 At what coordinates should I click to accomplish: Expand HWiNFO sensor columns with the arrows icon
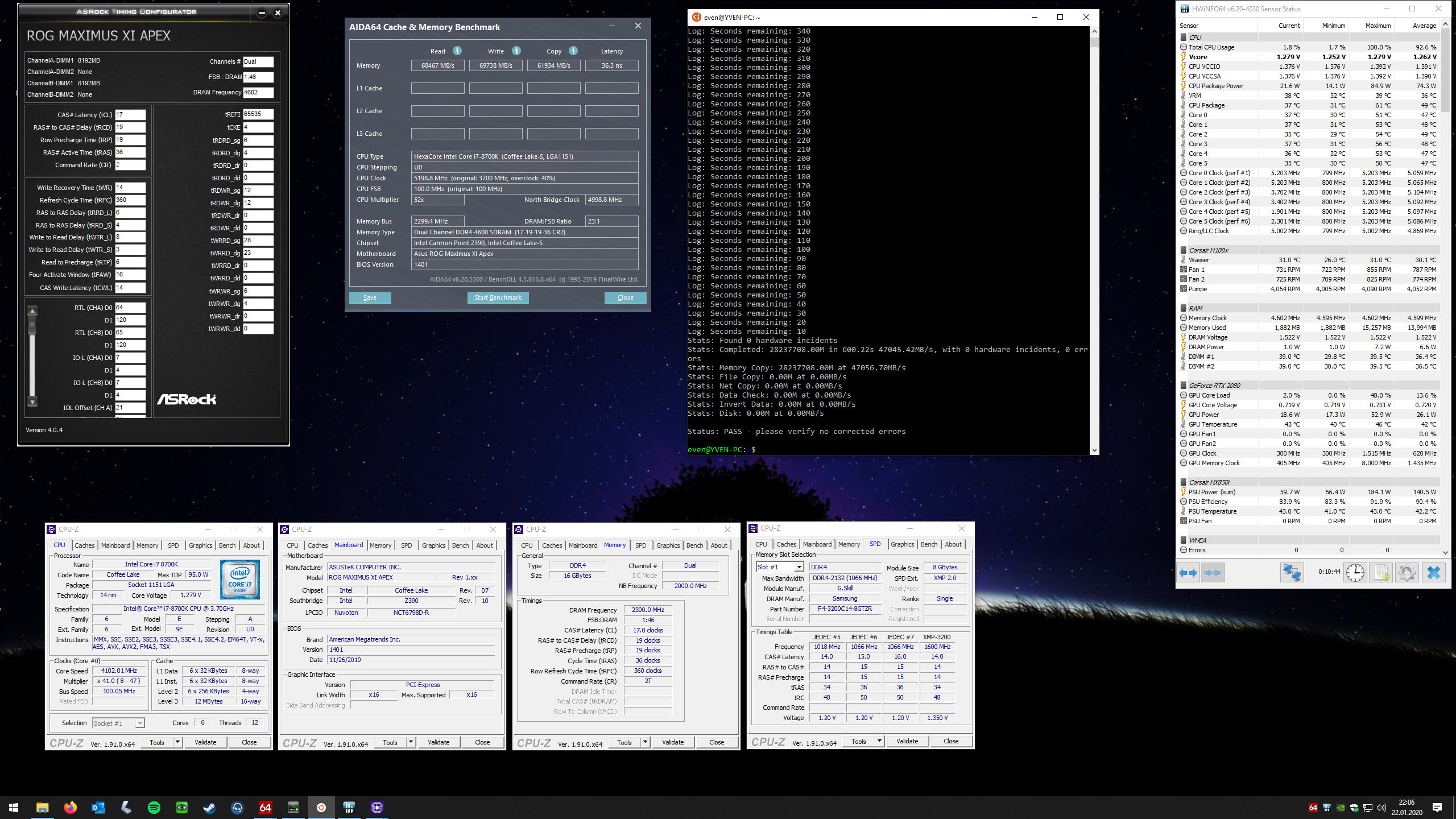click(x=1188, y=573)
